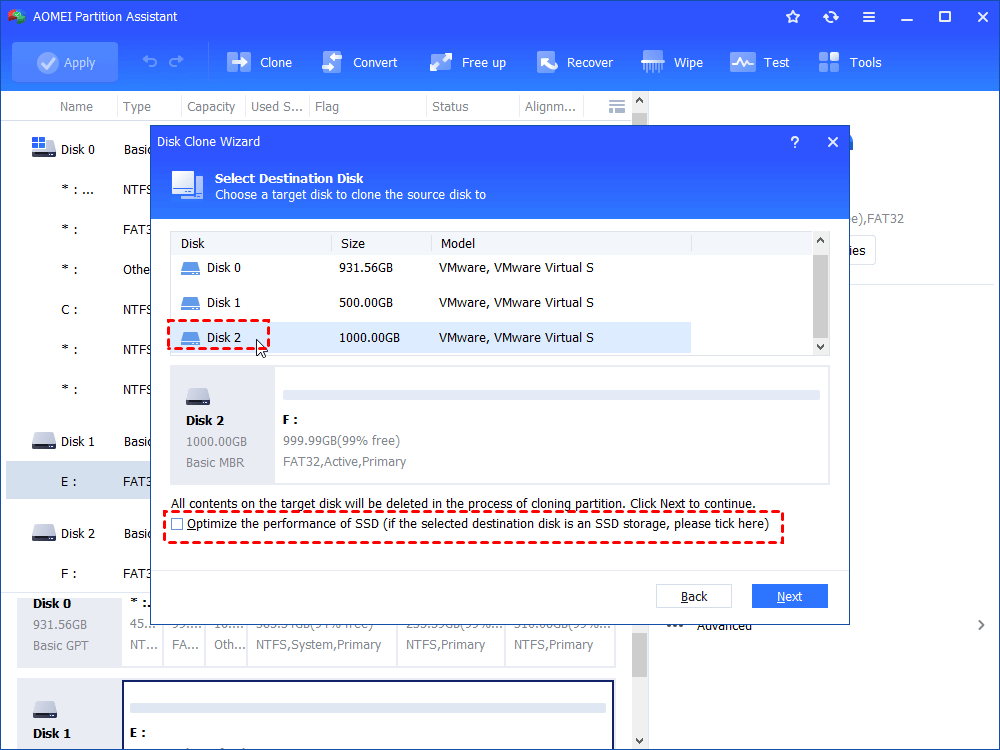Click Disk 1 block in bottom disk map
The width and height of the screenshot is (1000, 750).
tap(69, 714)
